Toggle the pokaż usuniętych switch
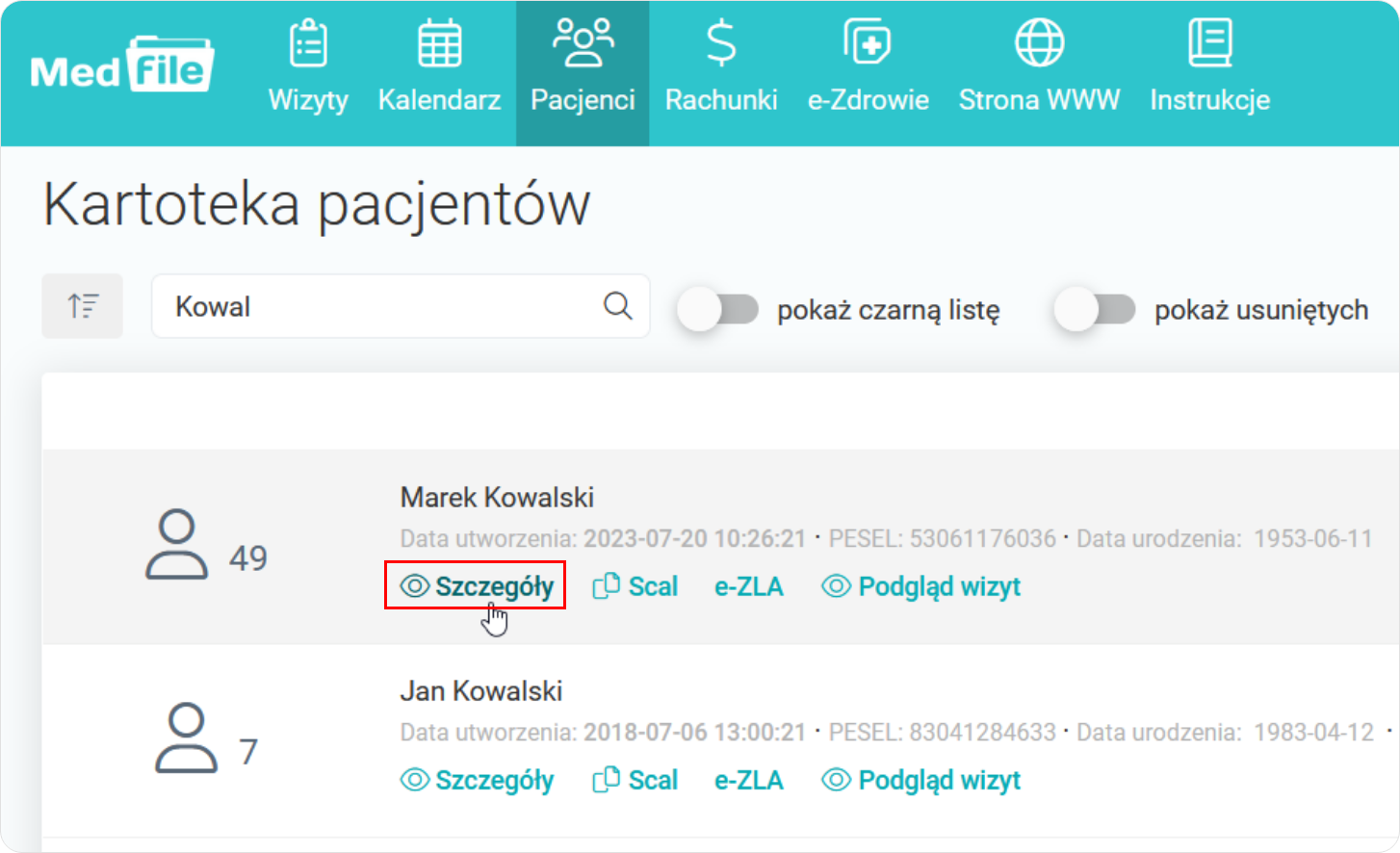The image size is (1400, 853). [x=1095, y=310]
